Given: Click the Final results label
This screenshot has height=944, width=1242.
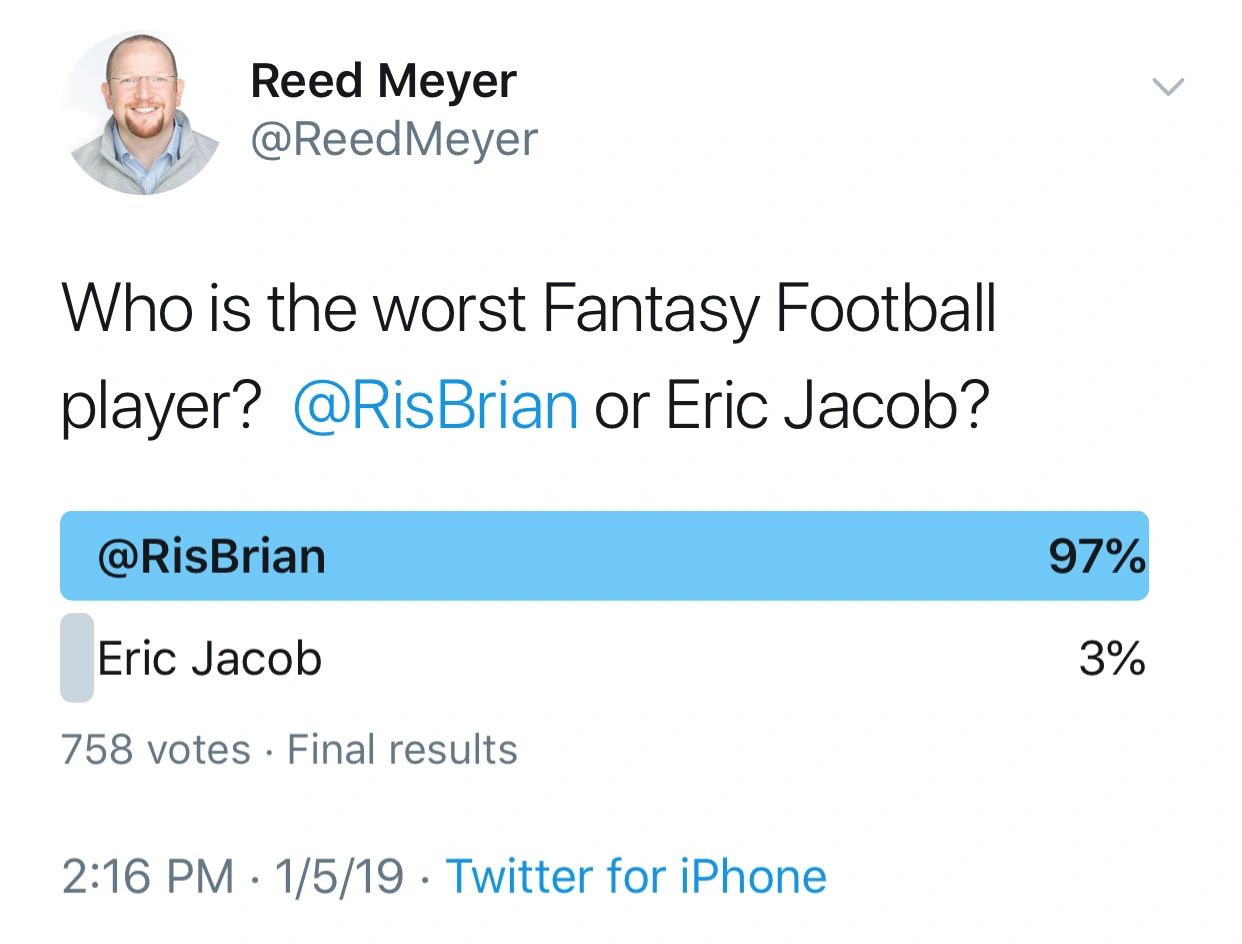Looking at the screenshot, I should pyautogui.click(x=403, y=749).
